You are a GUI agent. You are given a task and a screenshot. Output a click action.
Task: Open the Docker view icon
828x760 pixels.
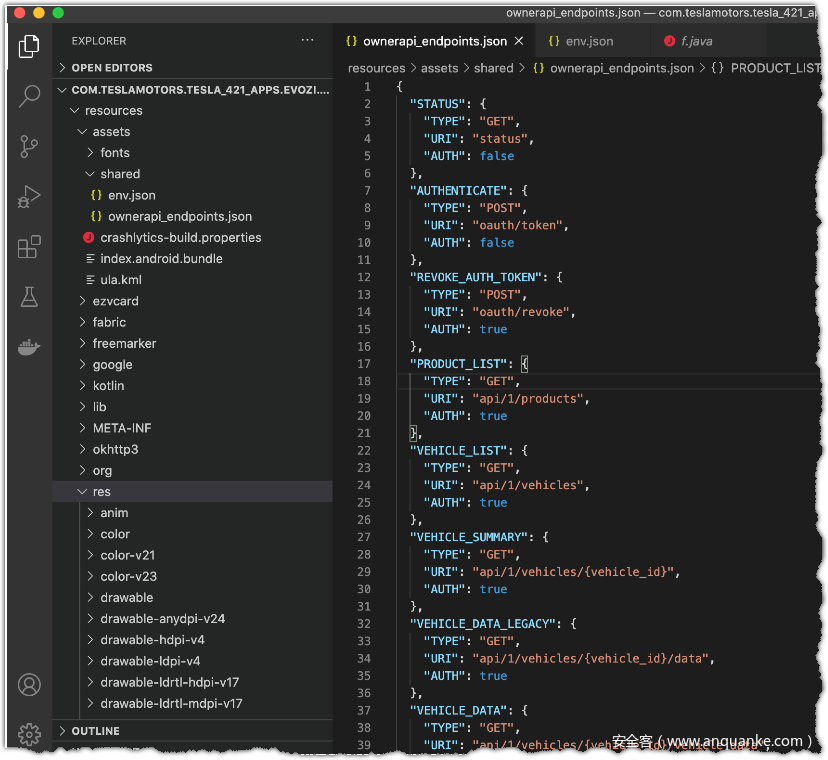click(x=29, y=347)
